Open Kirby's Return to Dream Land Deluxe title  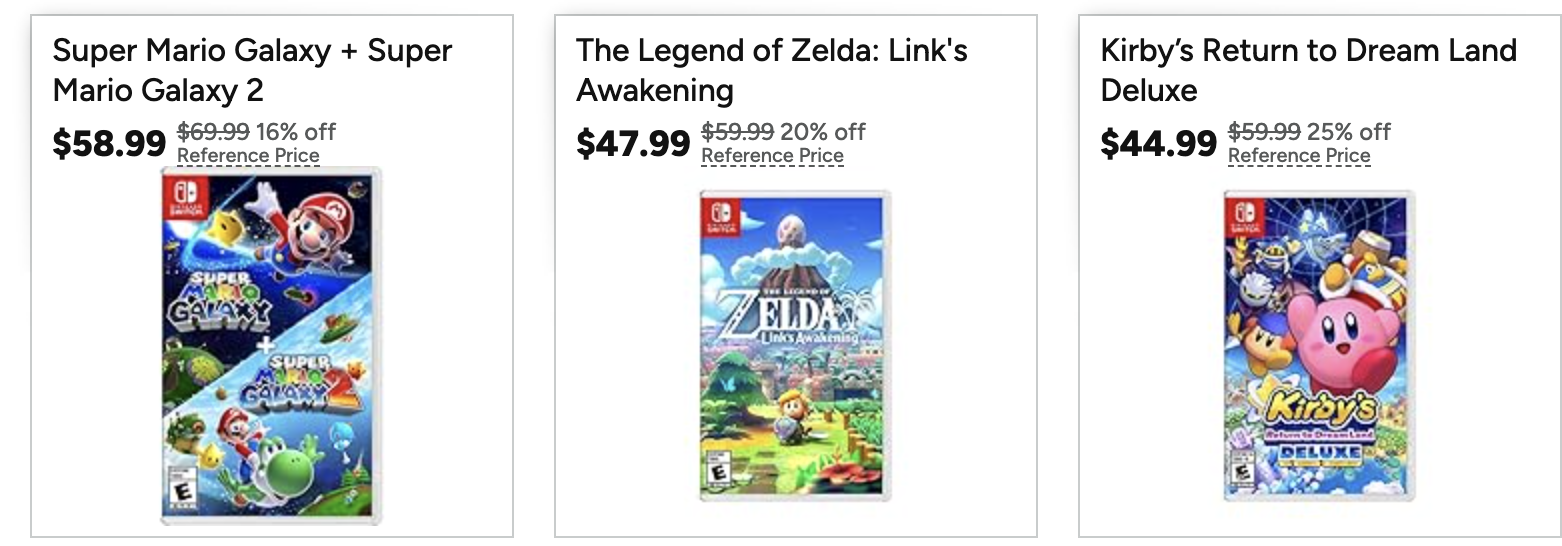(x=1308, y=70)
